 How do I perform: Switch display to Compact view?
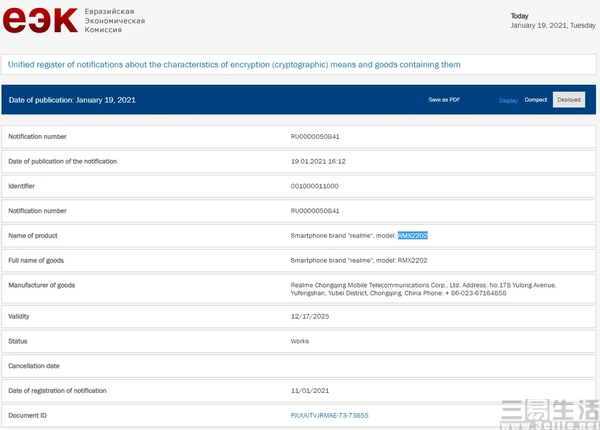pos(536,100)
